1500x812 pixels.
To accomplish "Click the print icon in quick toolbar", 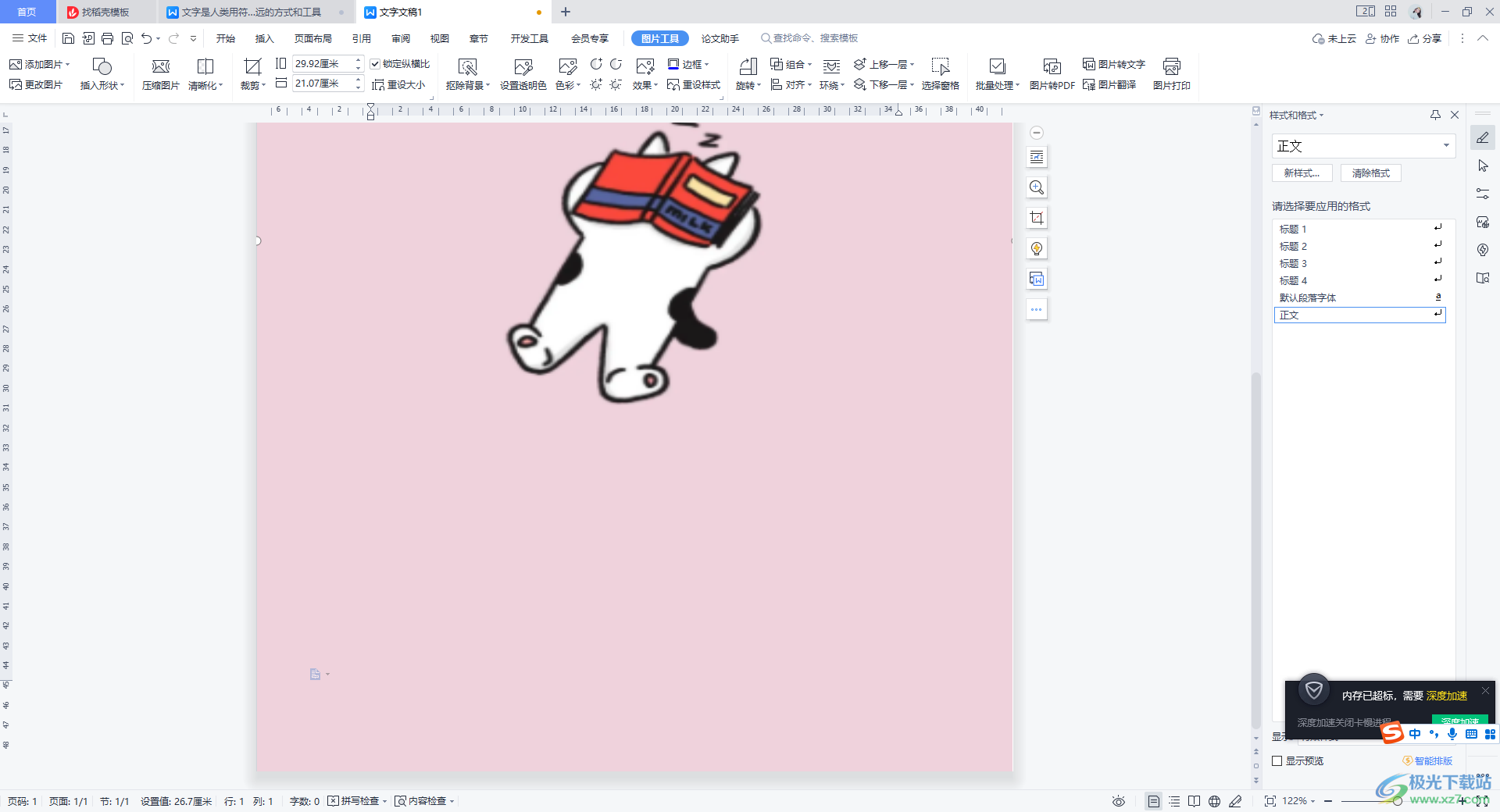I will 107,38.
